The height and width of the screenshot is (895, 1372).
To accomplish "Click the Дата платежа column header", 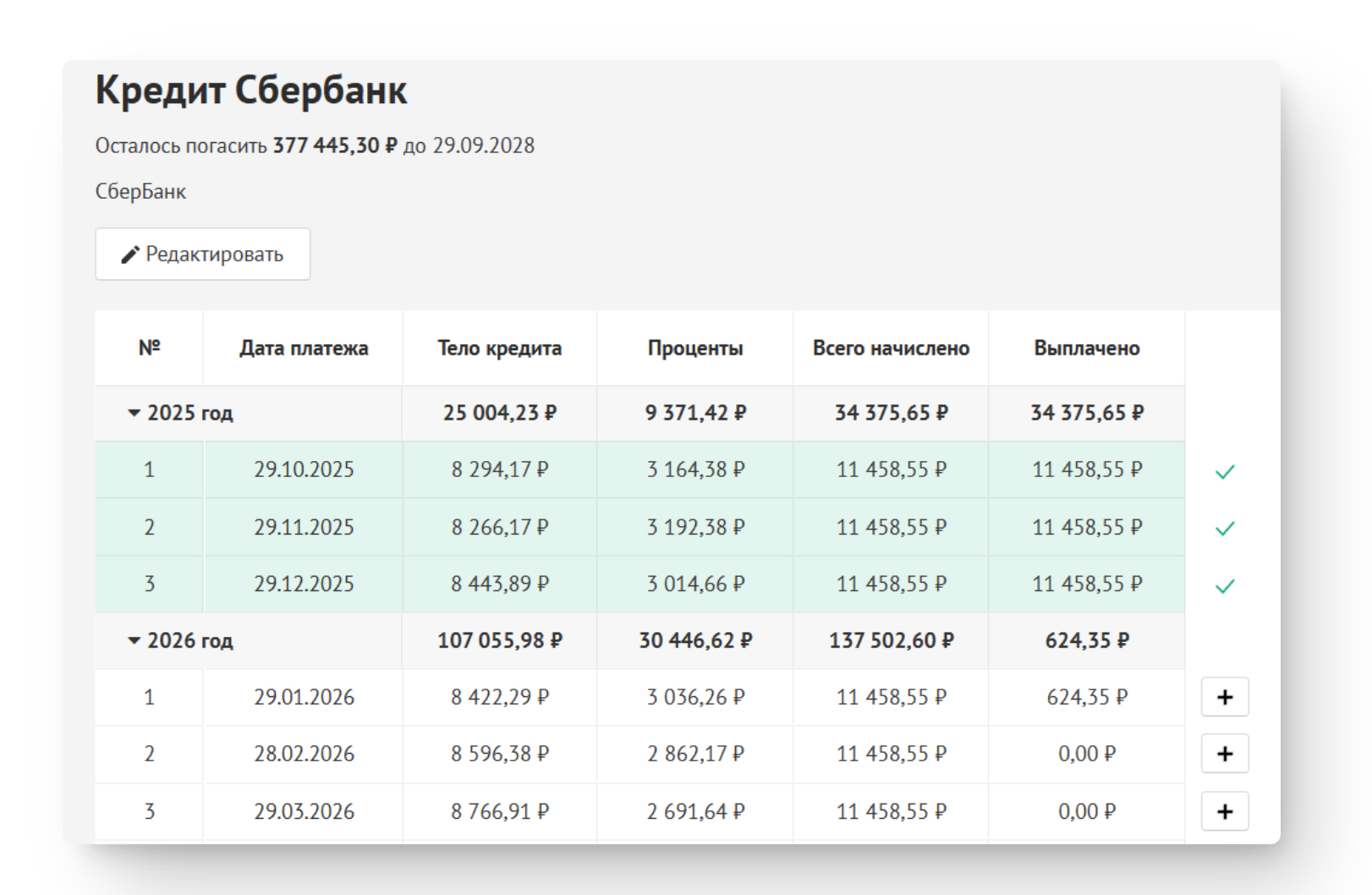I will [x=304, y=348].
